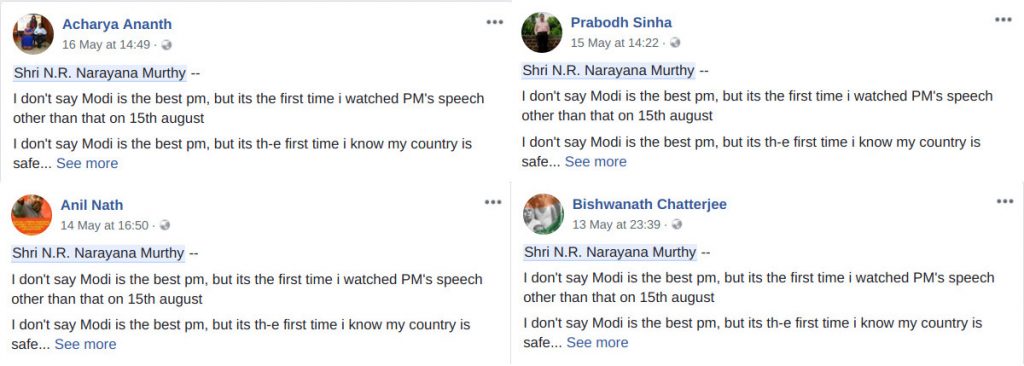The image size is (1024, 366).
Task: Expand Bishwanath Chatterjee's post with See more
Action: tap(597, 342)
